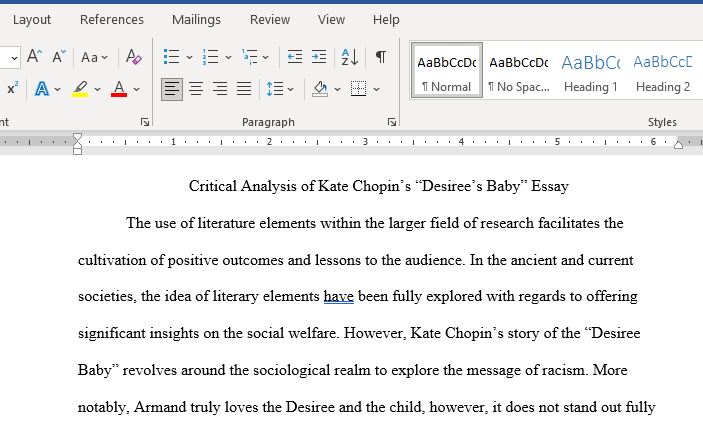Click Decrease Indent icon
The height and width of the screenshot is (424, 703).
(295, 57)
